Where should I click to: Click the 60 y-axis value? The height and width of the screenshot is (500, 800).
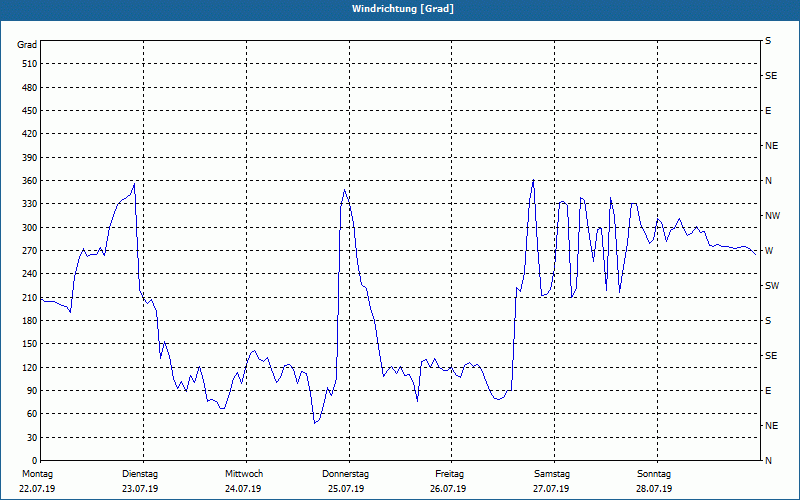[32, 414]
